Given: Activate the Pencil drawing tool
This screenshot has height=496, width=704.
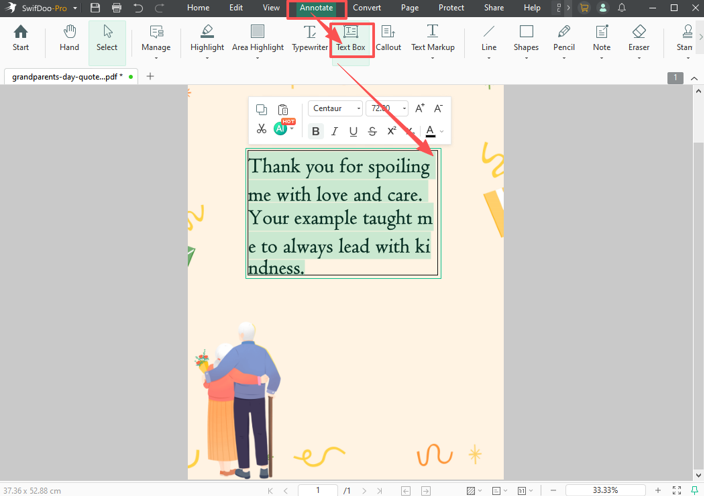Looking at the screenshot, I should coord(564,38).
